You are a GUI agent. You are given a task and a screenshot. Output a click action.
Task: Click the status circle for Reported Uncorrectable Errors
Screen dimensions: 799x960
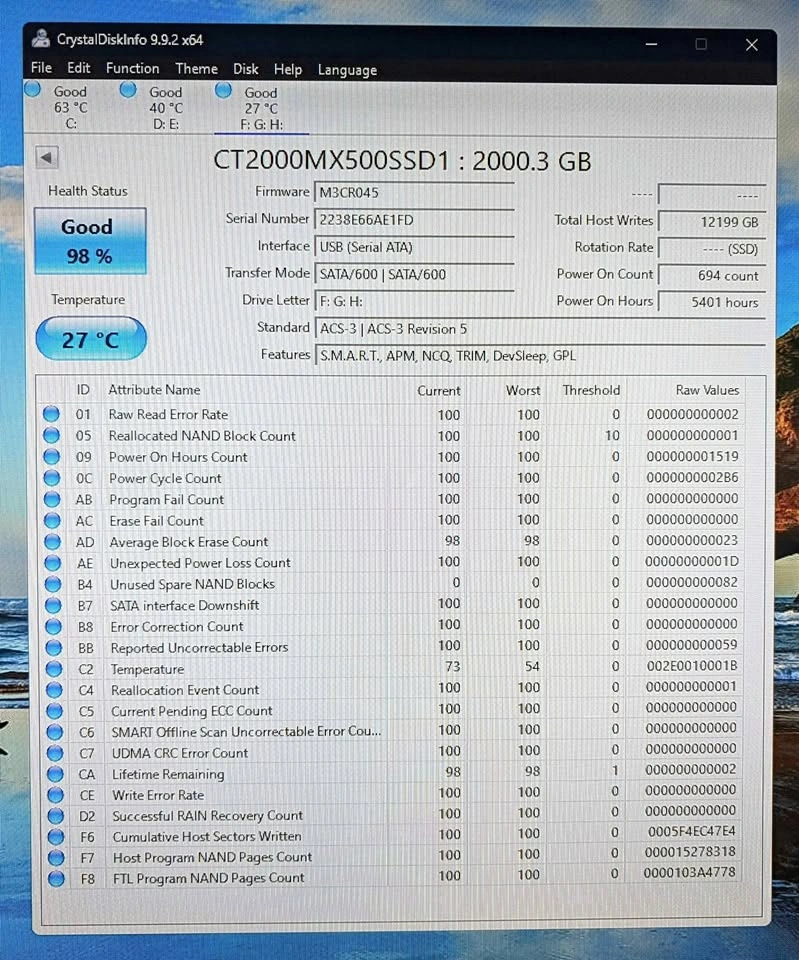point(54,647)
